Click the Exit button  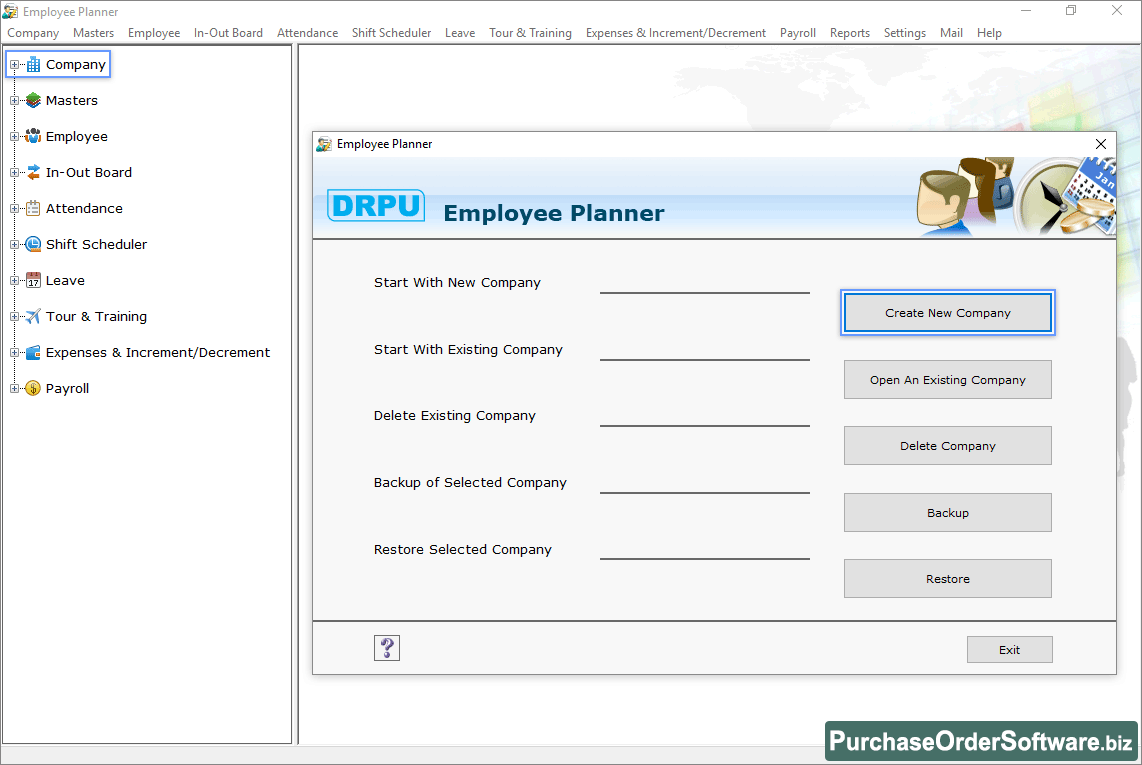coord(1009,650)
